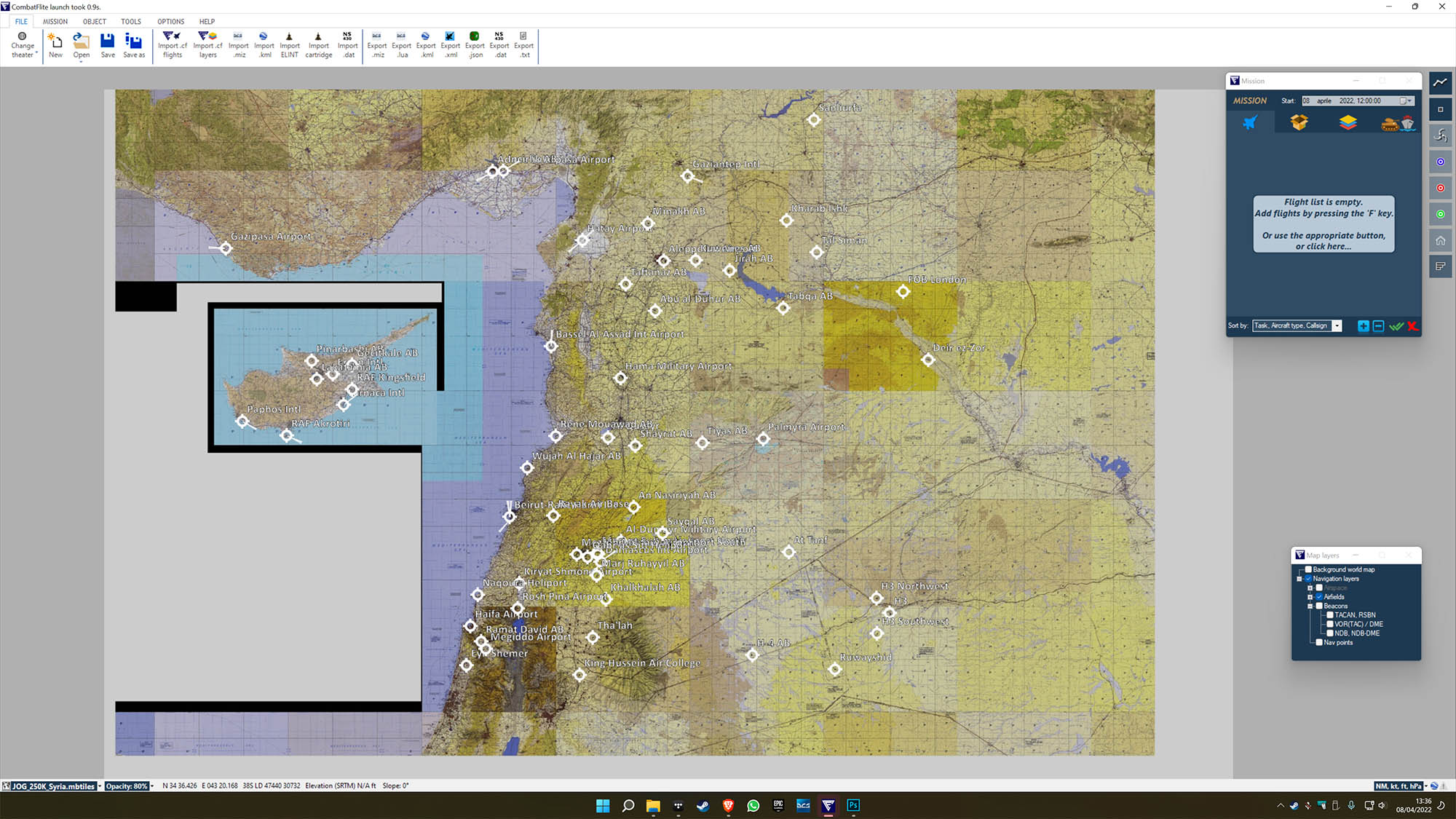This screenshot has height=819, width=1456.
Task: Select the blue jet flights tab icon
Action: point(1250,122)
